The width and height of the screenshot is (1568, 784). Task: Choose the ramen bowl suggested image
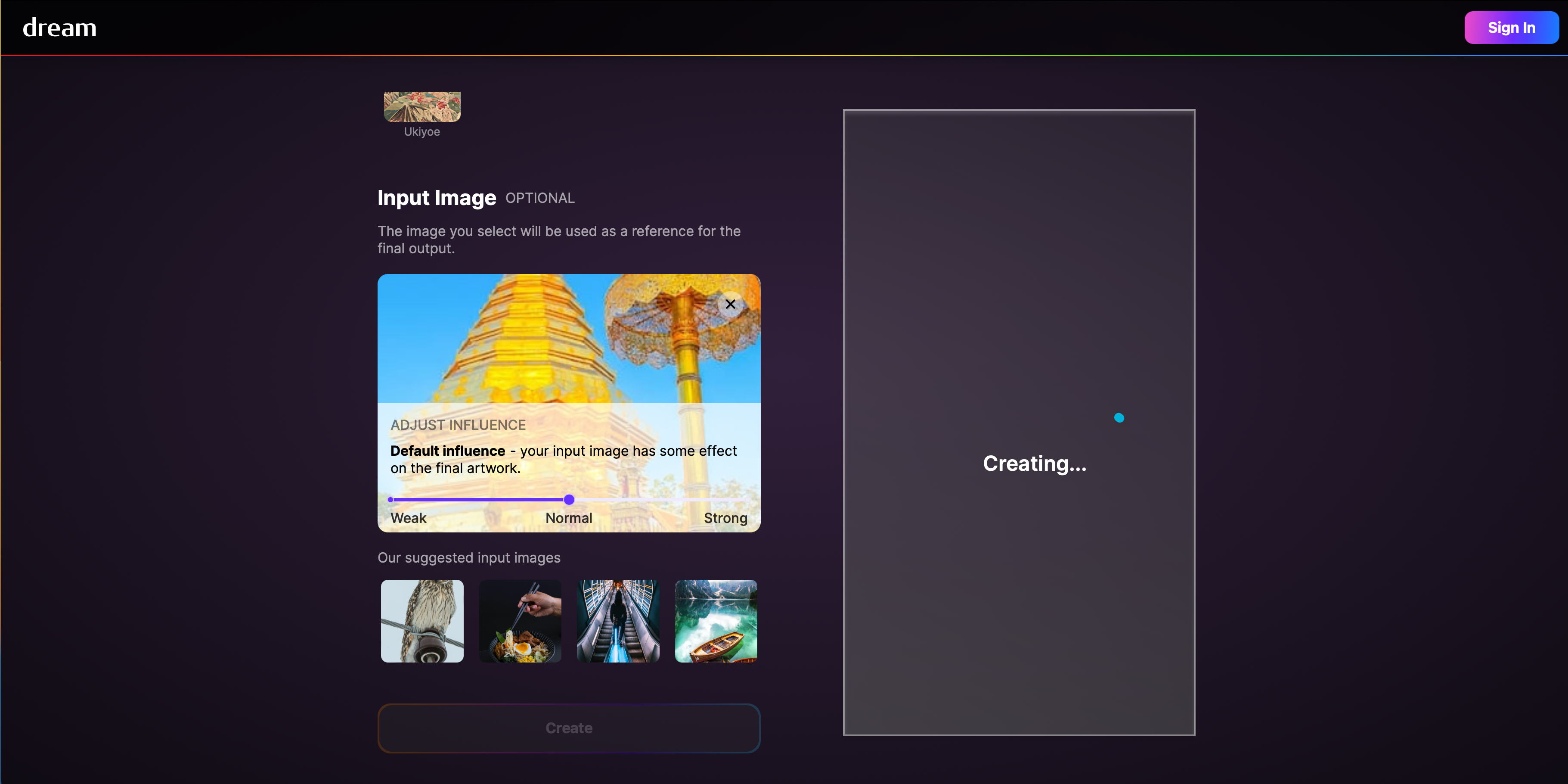pos(520,621)
